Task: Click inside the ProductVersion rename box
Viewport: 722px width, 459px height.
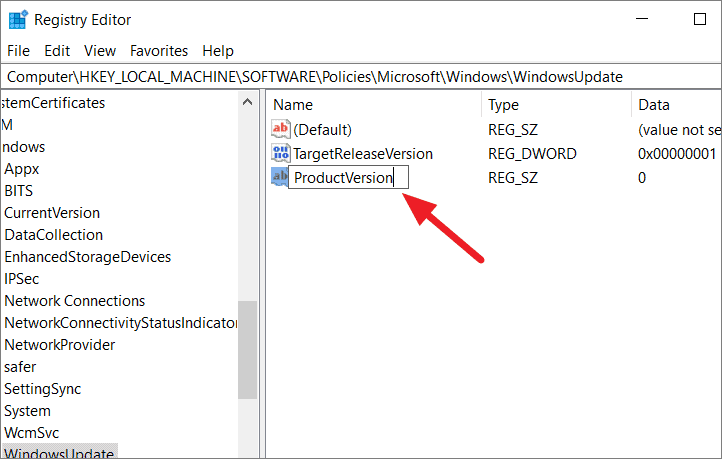Action: point(348,177)
